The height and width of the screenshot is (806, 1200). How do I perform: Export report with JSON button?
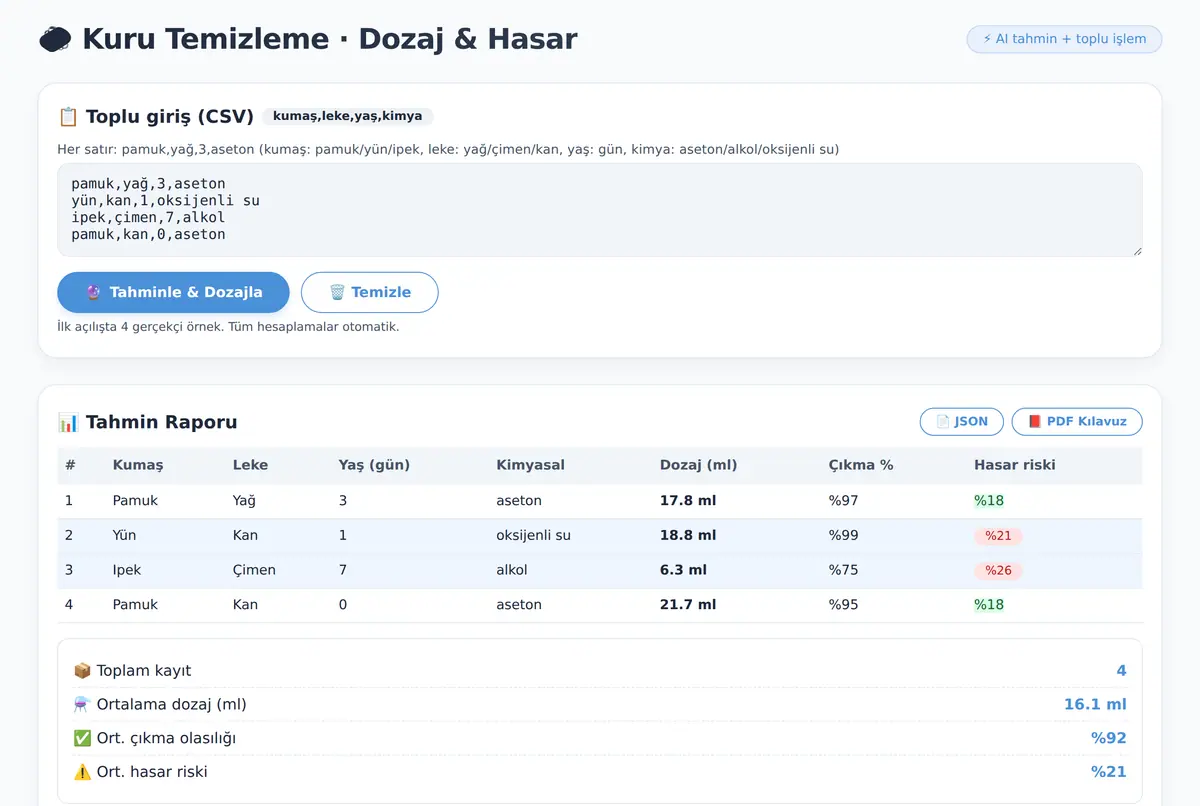(x=961, y=421)
